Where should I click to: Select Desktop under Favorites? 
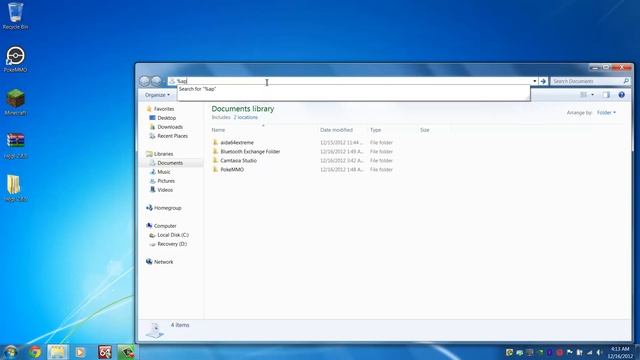click(167, 118)
